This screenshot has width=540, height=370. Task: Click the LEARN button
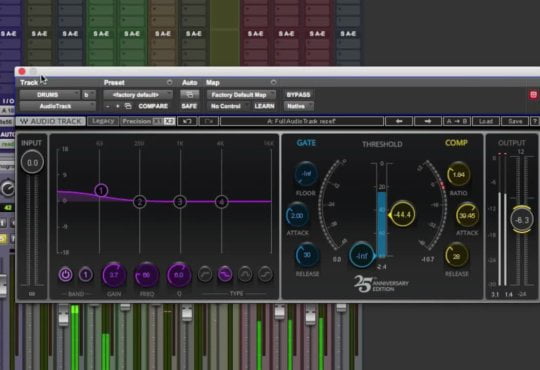[264, 106]
